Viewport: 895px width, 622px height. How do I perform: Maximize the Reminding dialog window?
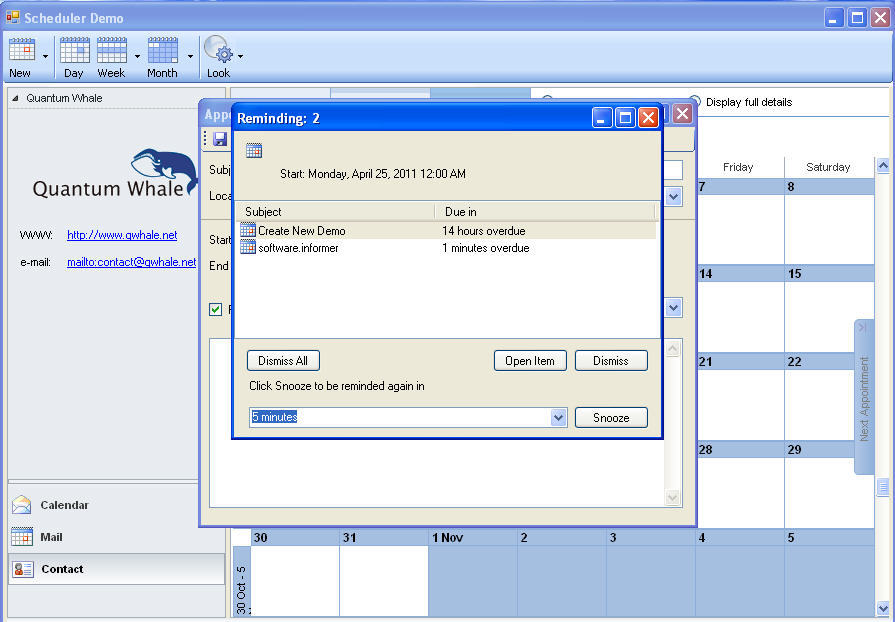(x=626, y=118)
